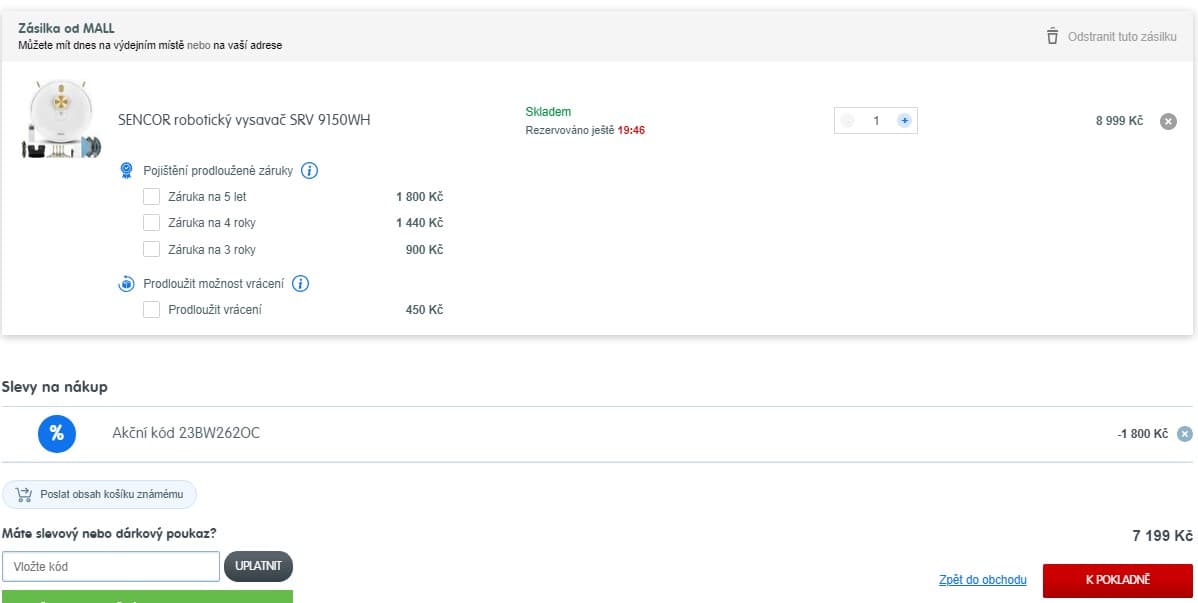The image size is (1198, 603).
Task: Click the 1 800 Kč warranty price
Action: coord(419,197)
